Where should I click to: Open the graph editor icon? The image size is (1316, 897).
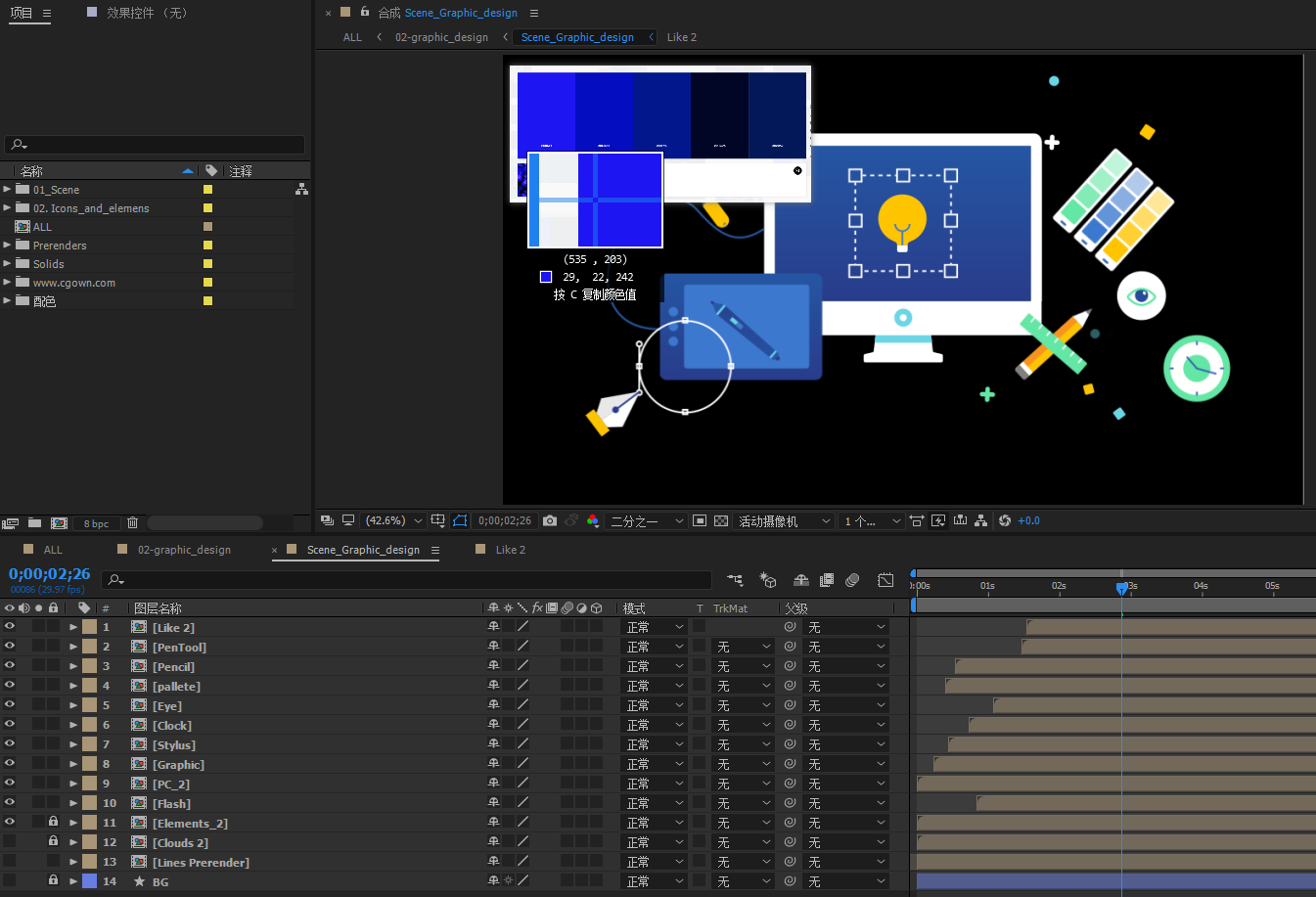pyautogui.click(x=885, y=580)
